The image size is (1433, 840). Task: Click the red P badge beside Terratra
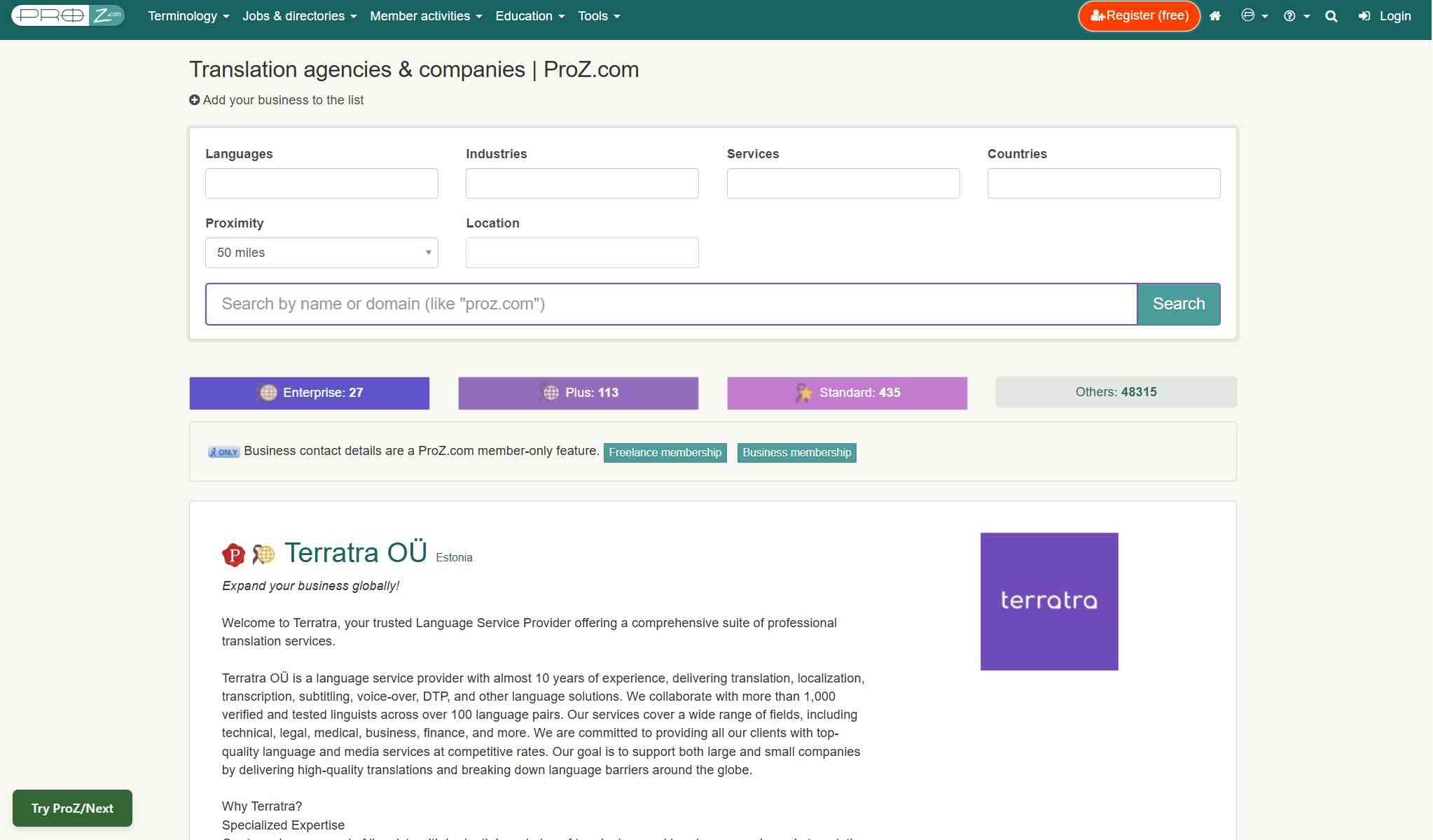[x=233, y=555]
